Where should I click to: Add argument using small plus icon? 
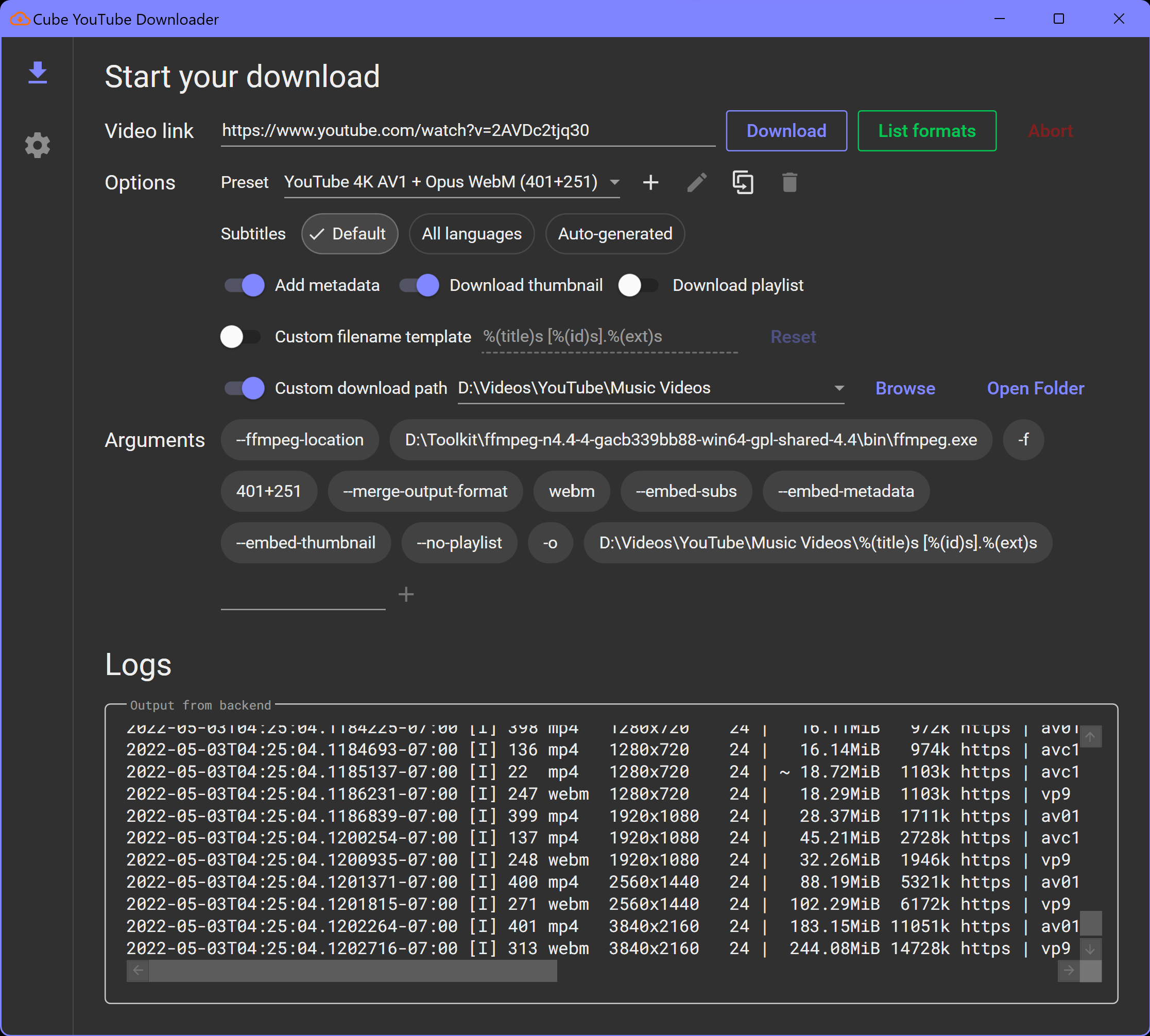(x=406, y=594)
